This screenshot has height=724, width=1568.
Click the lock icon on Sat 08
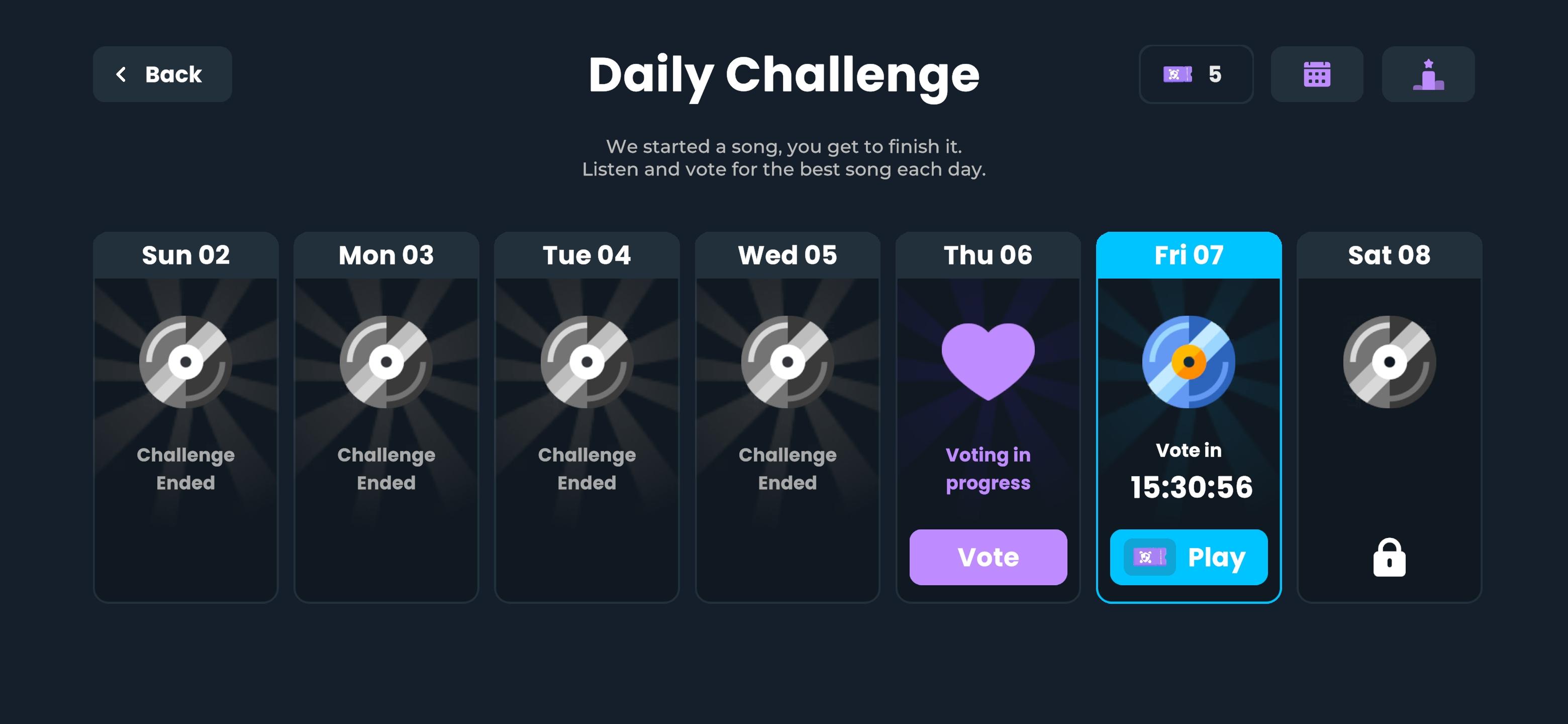coord(1389,557)
